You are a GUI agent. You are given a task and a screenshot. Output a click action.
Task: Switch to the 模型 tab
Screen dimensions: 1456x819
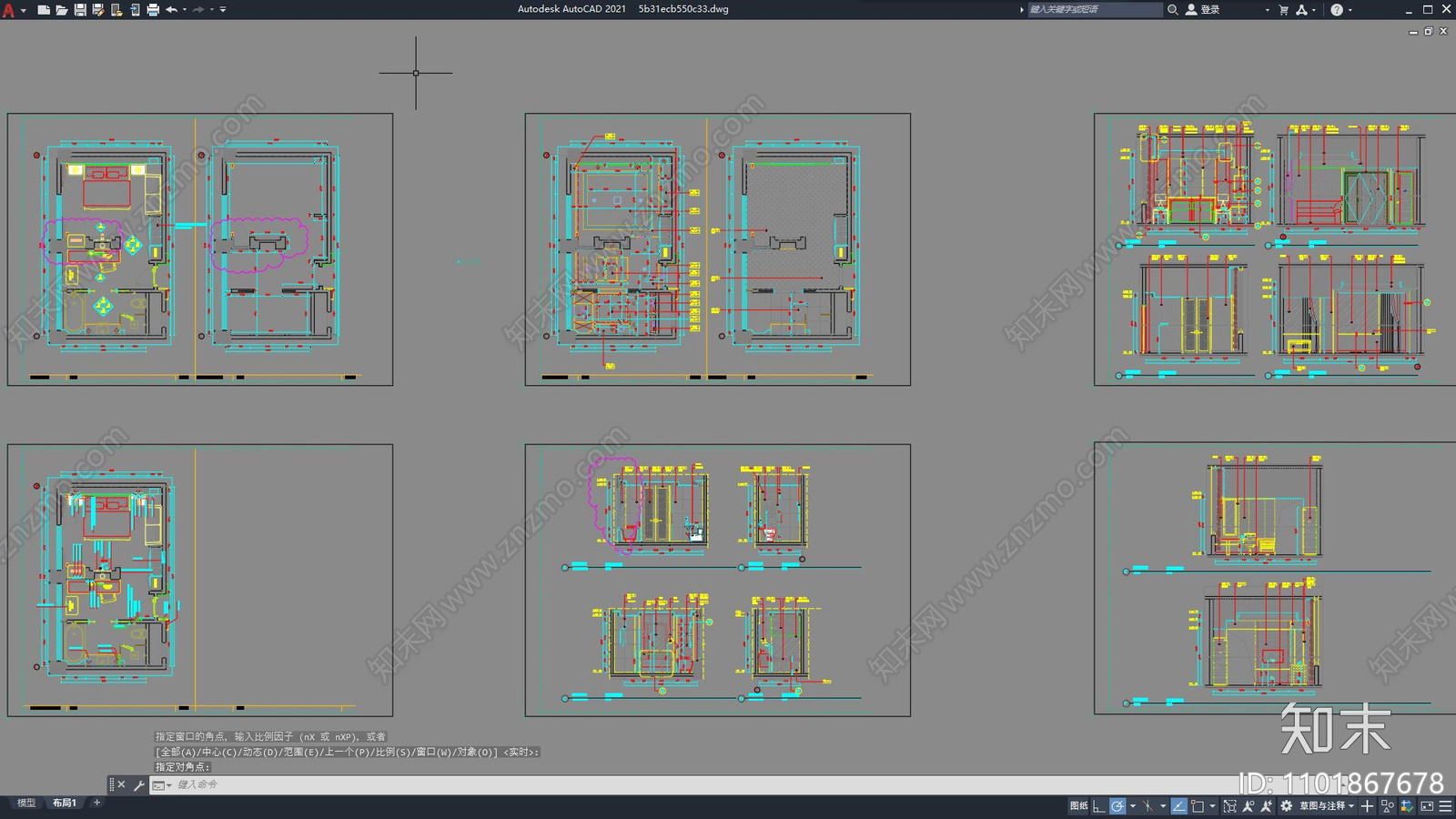pos(26,803)
